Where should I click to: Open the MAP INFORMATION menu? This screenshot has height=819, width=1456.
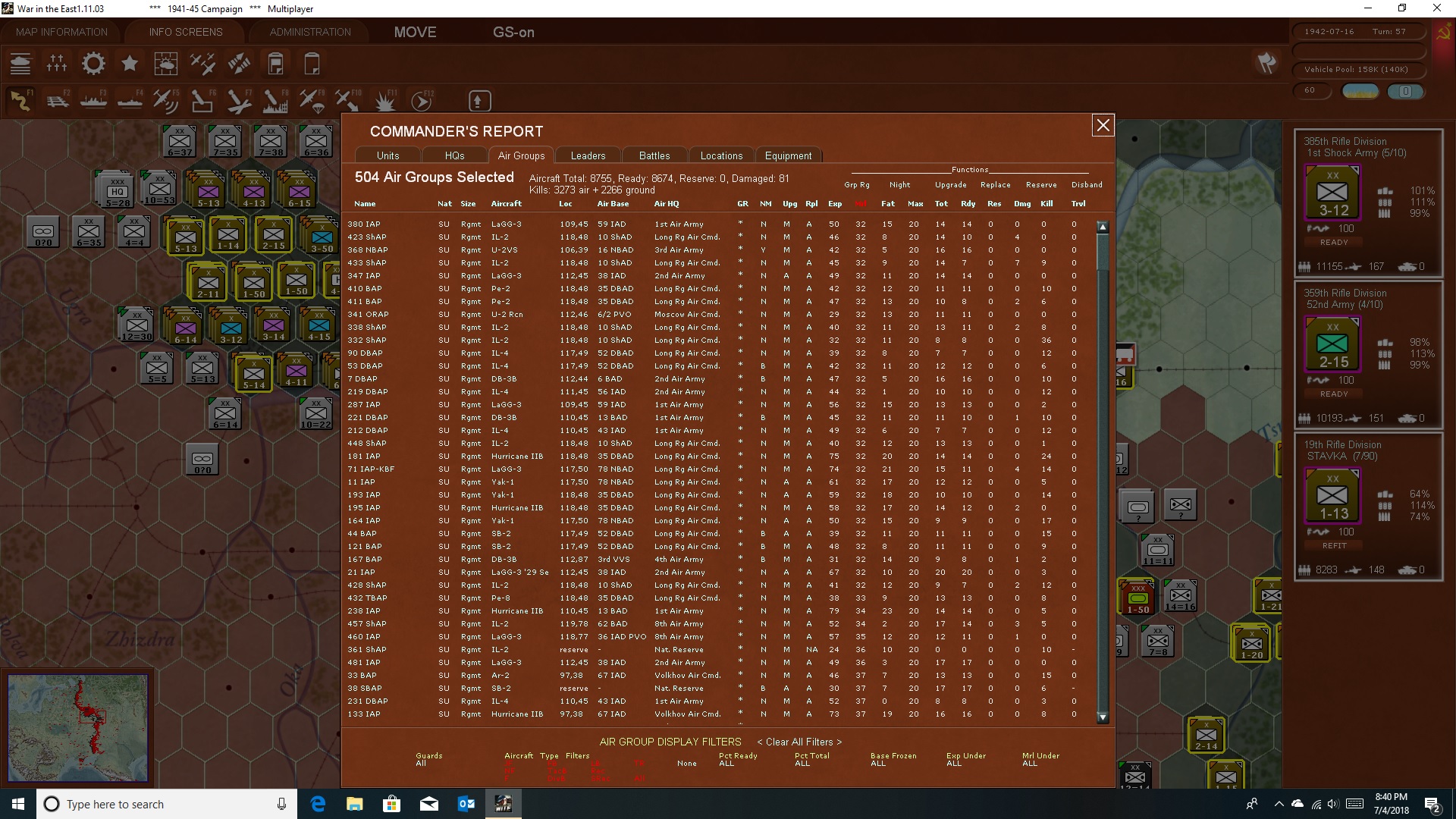(61, 32)
